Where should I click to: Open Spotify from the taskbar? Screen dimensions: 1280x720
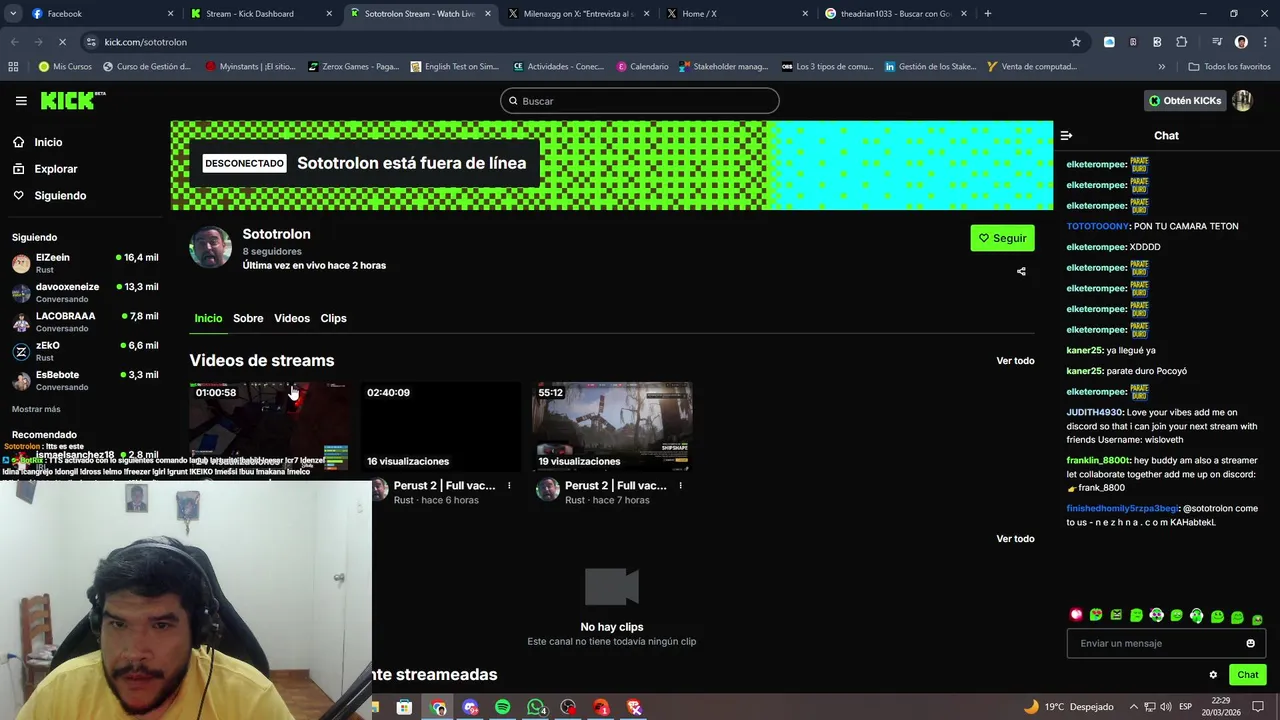[x=503, y=707]
